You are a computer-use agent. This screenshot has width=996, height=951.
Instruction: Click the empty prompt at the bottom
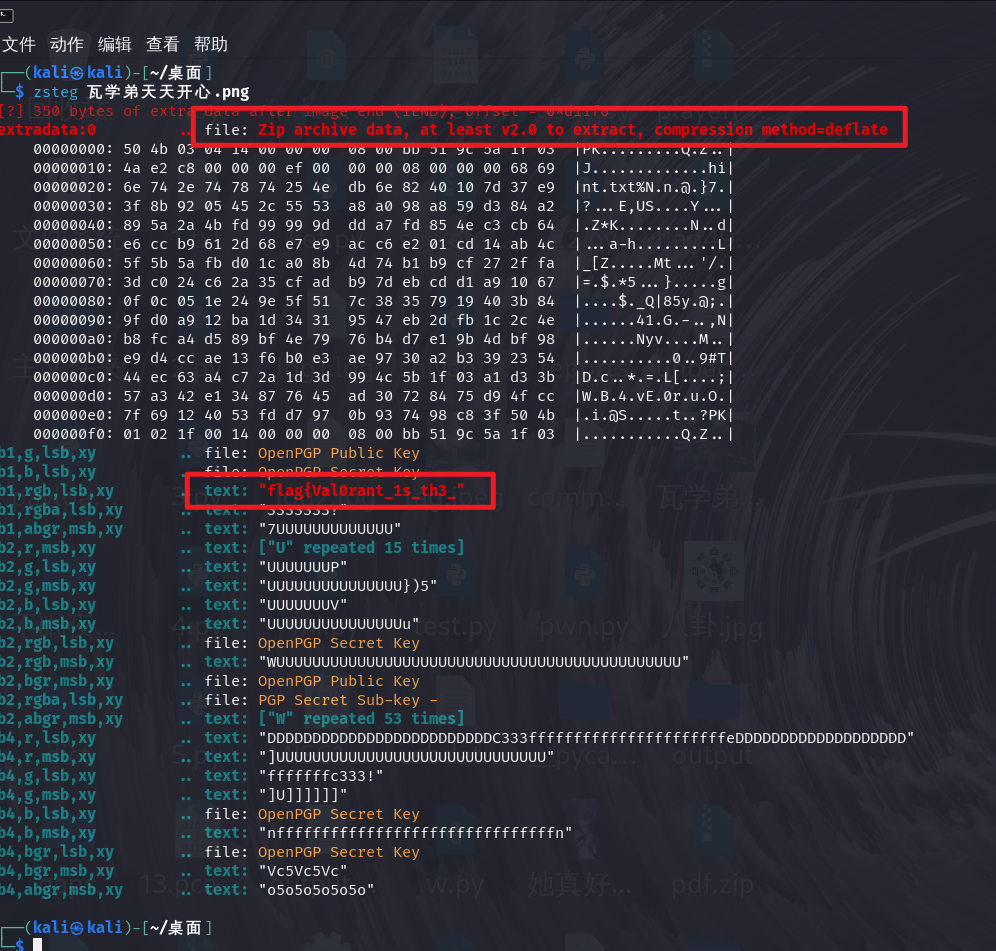(38, 944)
